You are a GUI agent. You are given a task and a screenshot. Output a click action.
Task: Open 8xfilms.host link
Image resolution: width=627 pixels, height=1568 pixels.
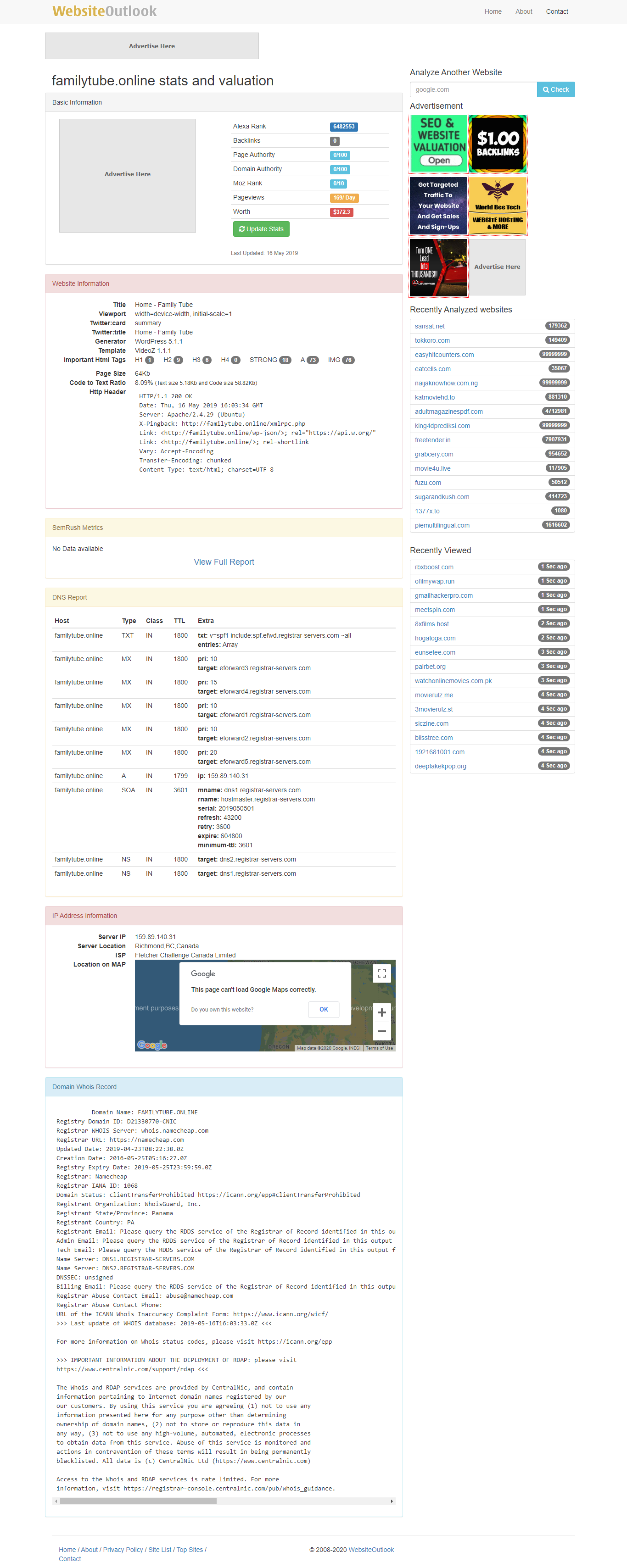[x=431, y=624]
